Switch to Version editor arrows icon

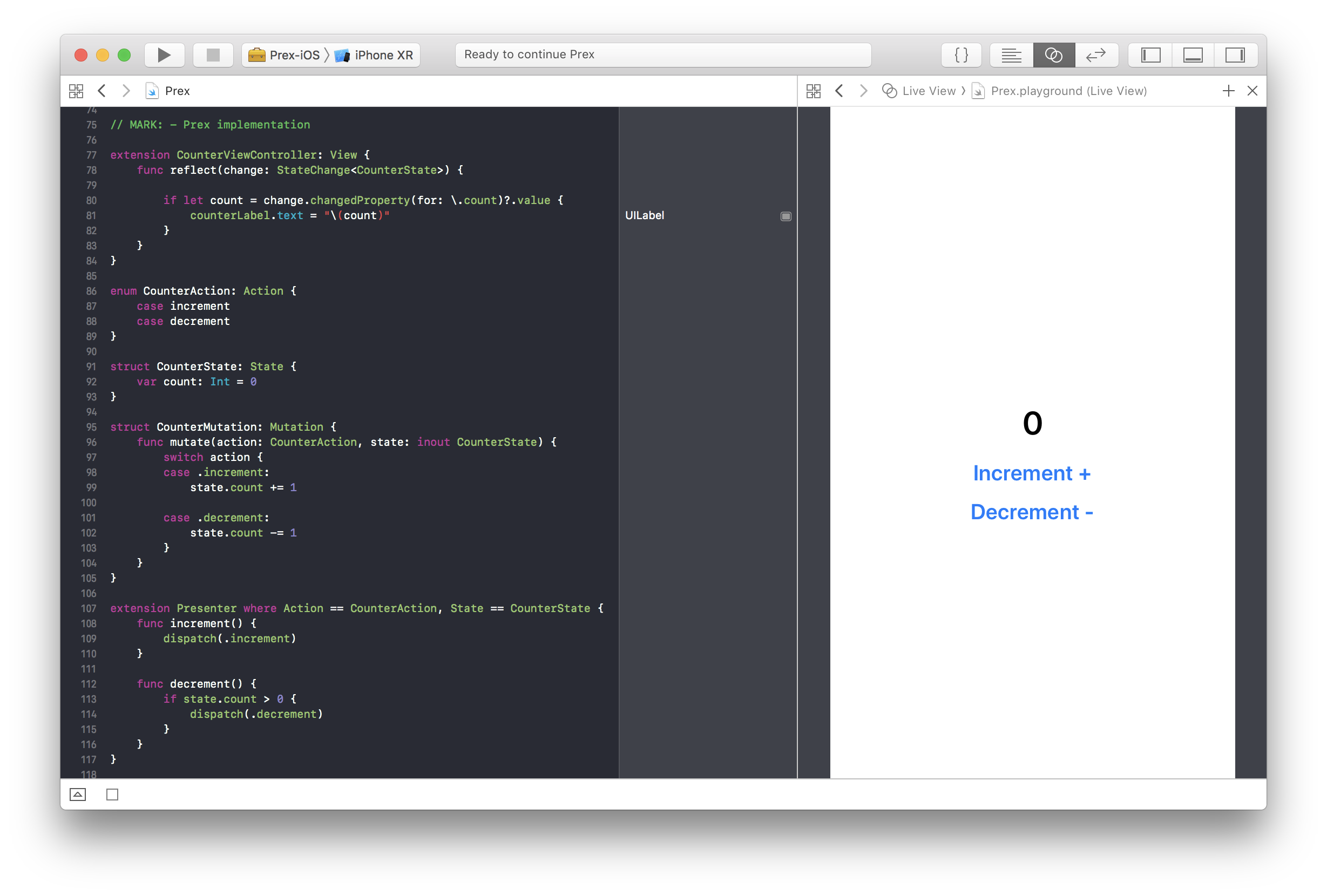pos(1096,55)
